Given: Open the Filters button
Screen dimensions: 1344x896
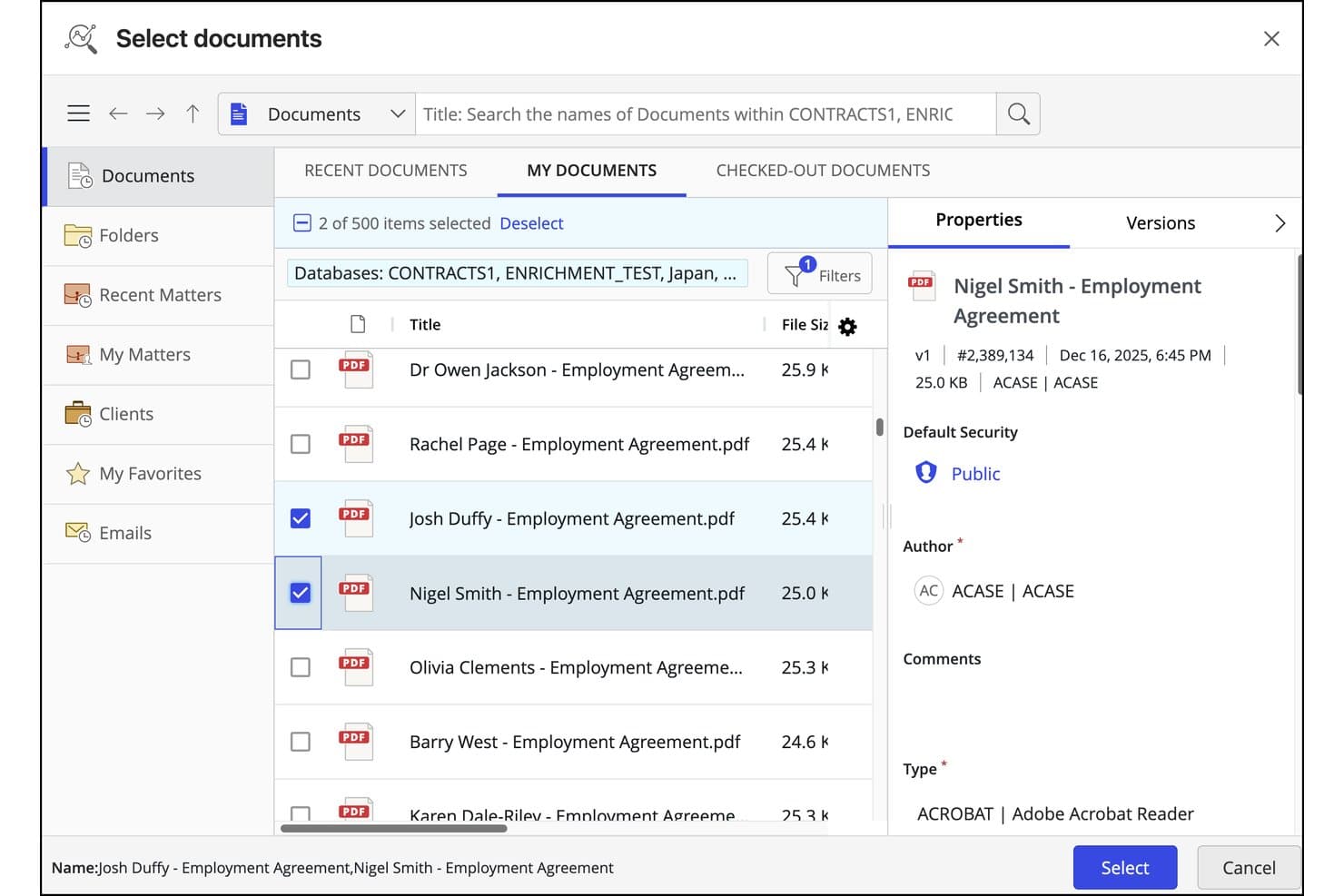Looking at the screenshot, I should [x=819, y=274].
